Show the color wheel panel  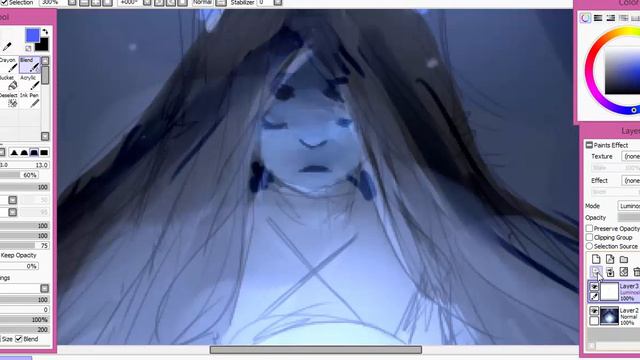pos(585,18)
